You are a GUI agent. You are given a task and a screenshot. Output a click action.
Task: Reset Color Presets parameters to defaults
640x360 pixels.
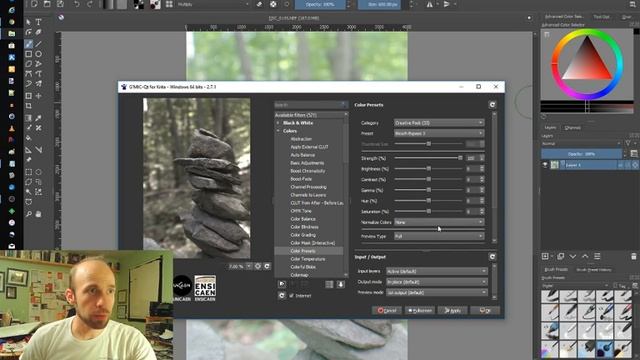point(492,105)
